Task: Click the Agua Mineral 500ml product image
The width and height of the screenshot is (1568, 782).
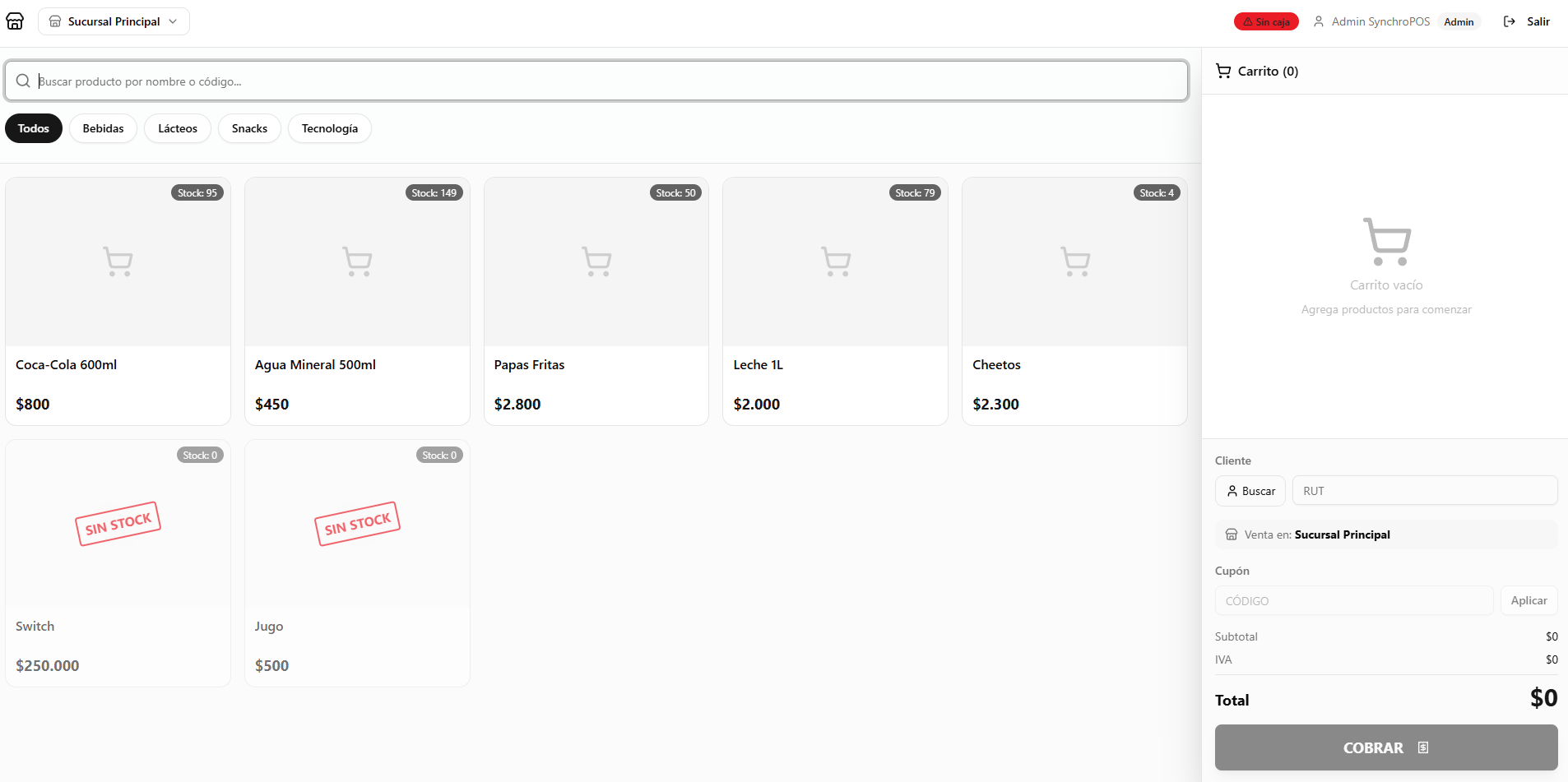Action: 357,261
